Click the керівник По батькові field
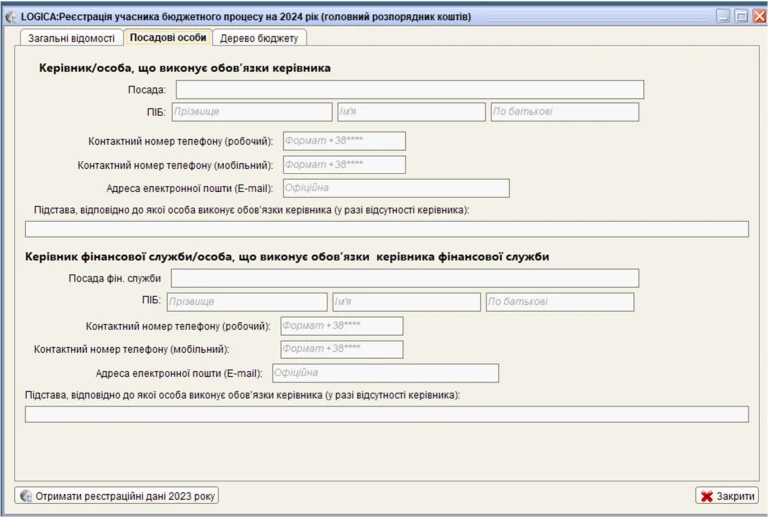Viewport: 768px width, 518px height. click(x=563, y=112)
